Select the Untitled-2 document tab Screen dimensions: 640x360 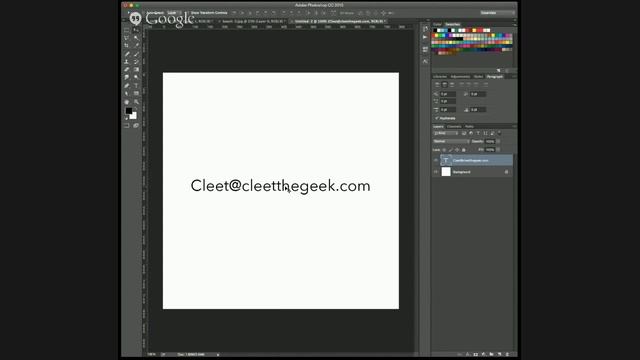[x=339, y=21]
